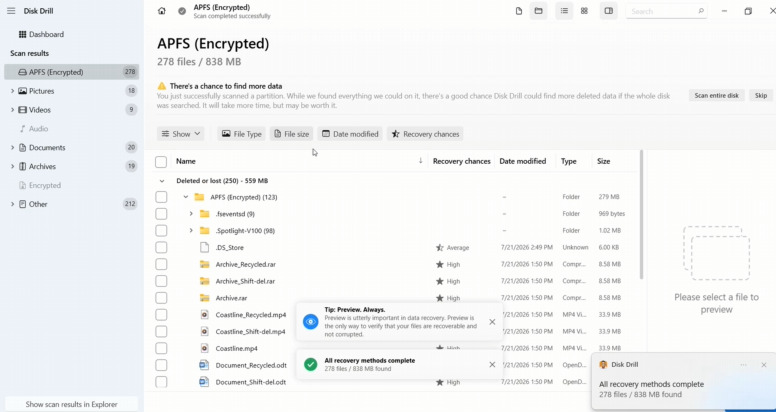Go to home via house icon
The width and height of the screenshot is (776, 412).
[x=162, y=11]
